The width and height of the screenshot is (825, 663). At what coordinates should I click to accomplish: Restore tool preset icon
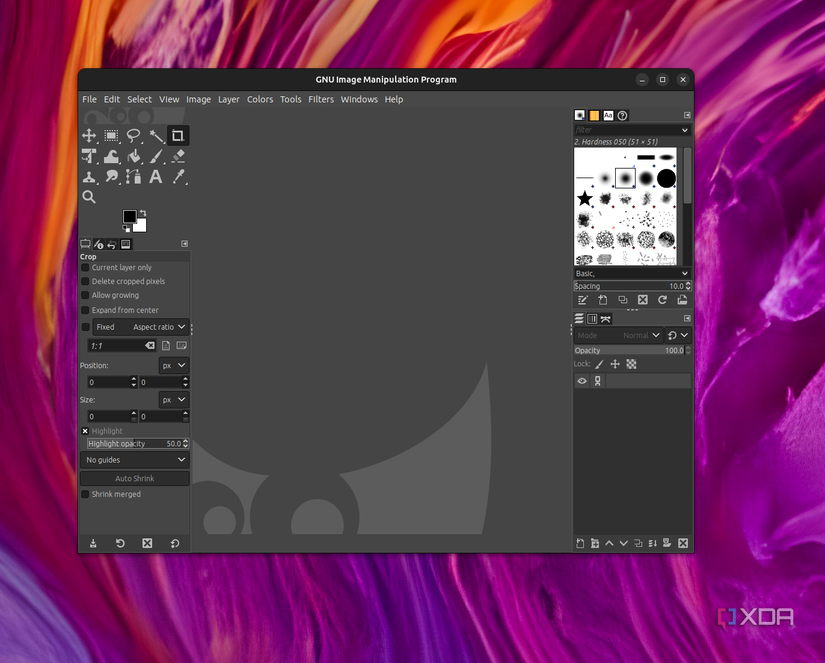pyautogui.click(x=120, y=544)
